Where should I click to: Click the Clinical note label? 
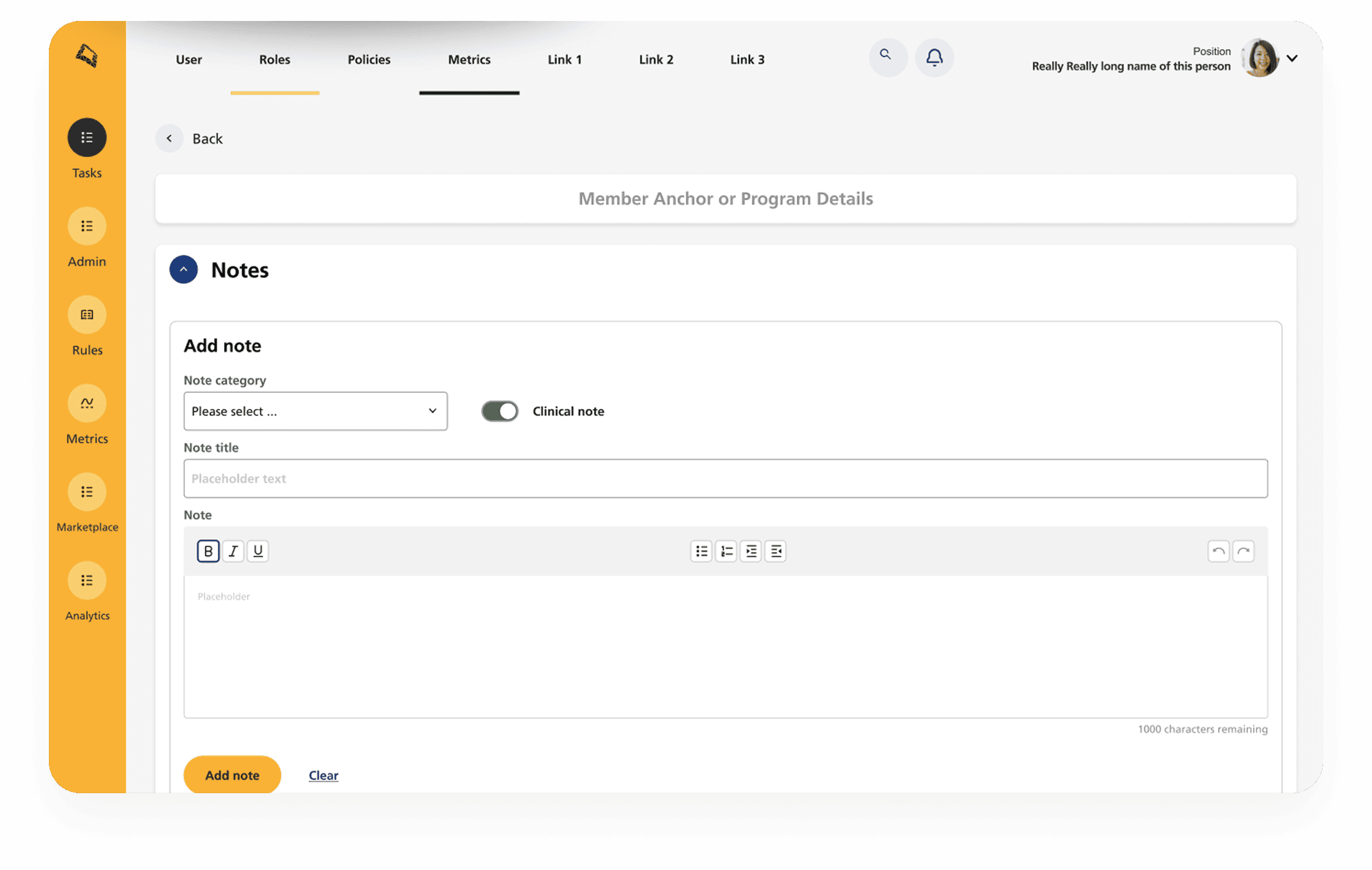pyautogui.click(x=568, y=411)
